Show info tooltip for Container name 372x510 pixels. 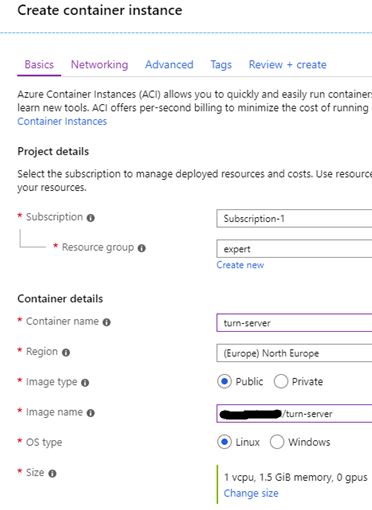107,322
